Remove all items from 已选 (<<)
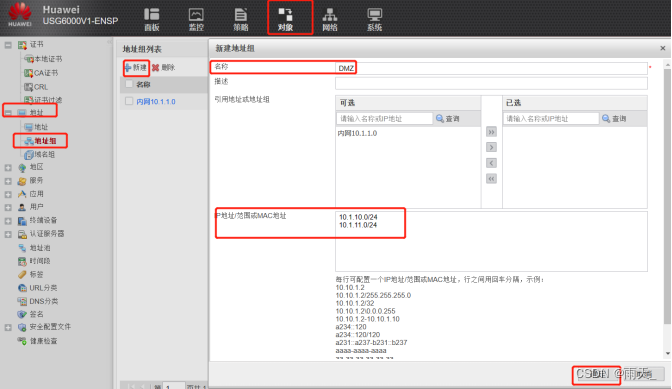 click(x=491, y=179)
